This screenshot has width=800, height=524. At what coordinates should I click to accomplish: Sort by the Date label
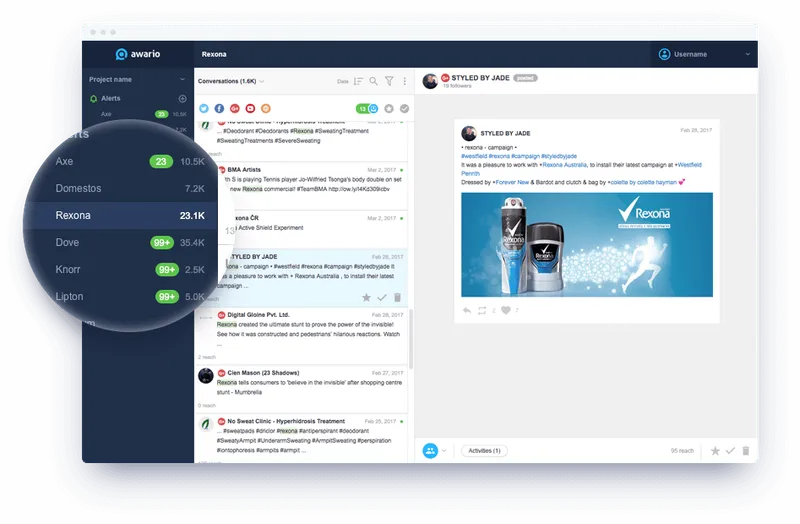[x=343, y=81]
